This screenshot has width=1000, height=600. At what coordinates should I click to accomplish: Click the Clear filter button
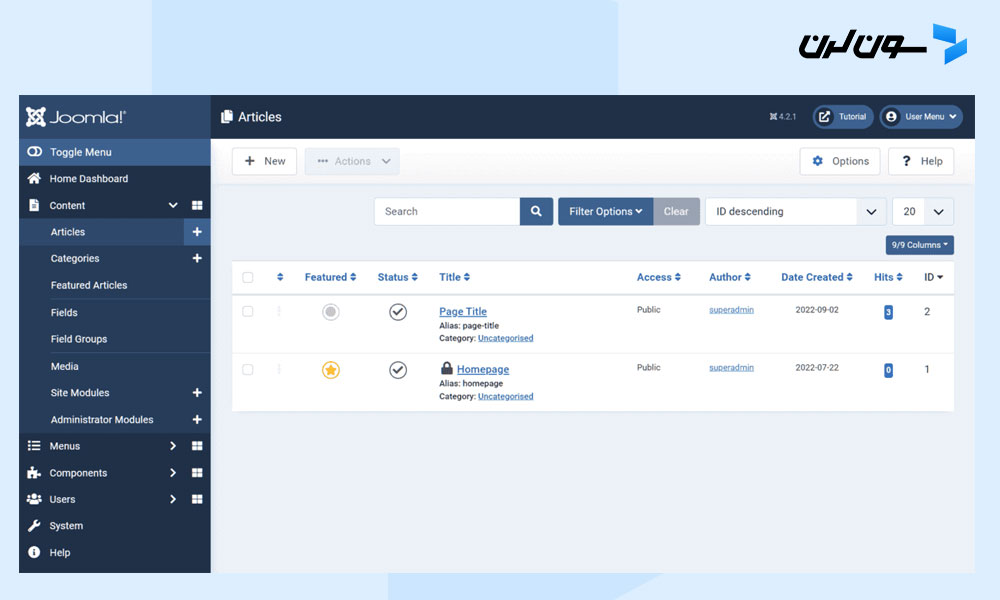[676, 212]
